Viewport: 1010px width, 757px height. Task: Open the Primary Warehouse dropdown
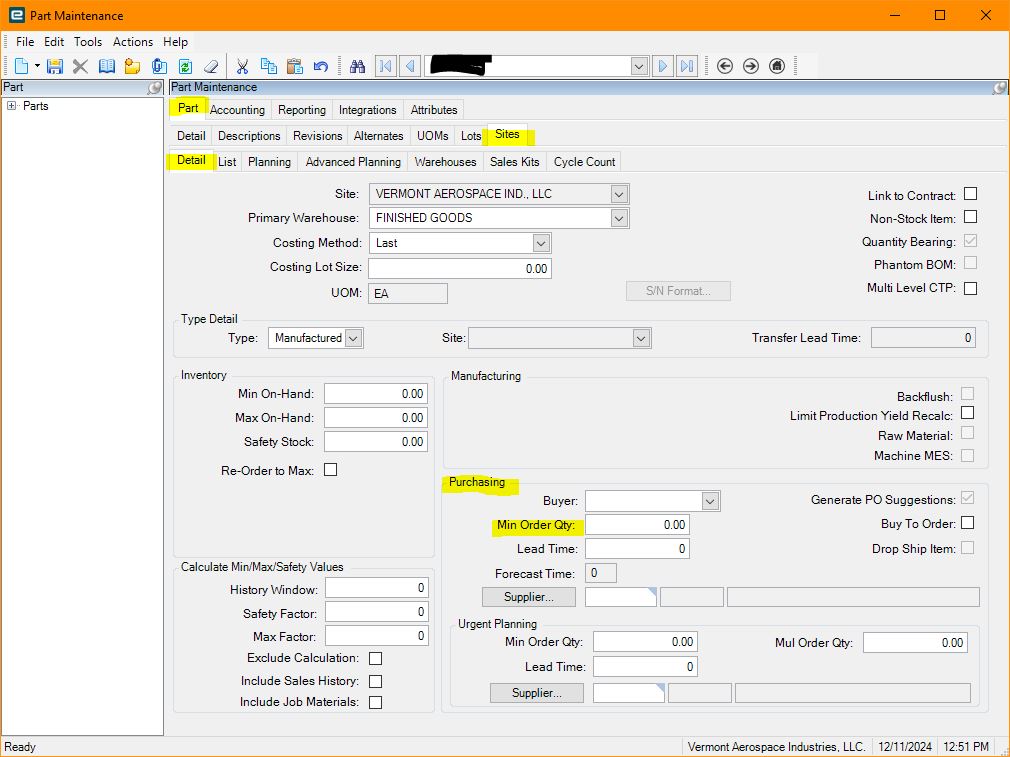click(x=618, y=218)
